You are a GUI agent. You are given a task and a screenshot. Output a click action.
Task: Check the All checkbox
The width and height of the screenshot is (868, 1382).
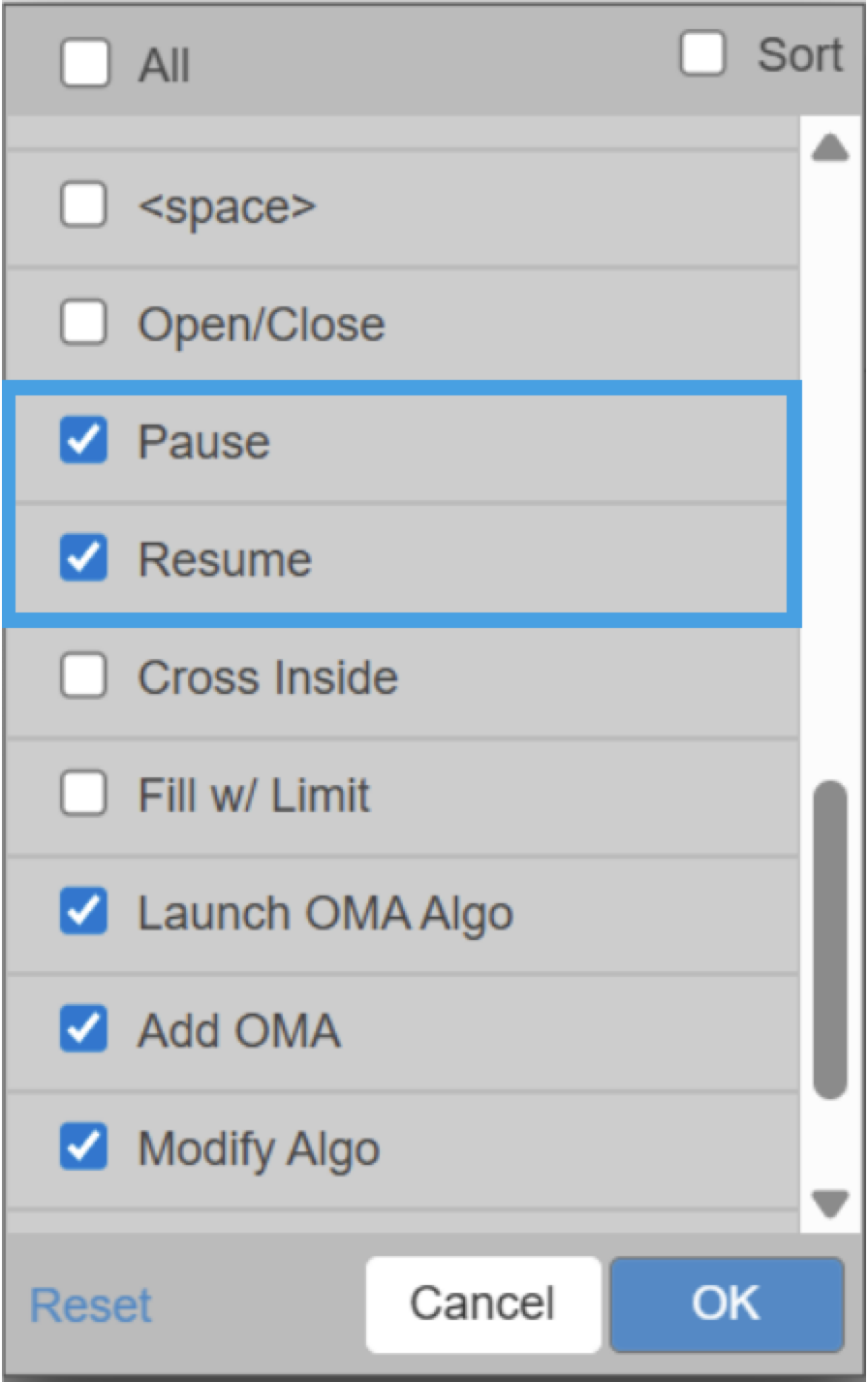pyautogui.click(x=84, y=67)
